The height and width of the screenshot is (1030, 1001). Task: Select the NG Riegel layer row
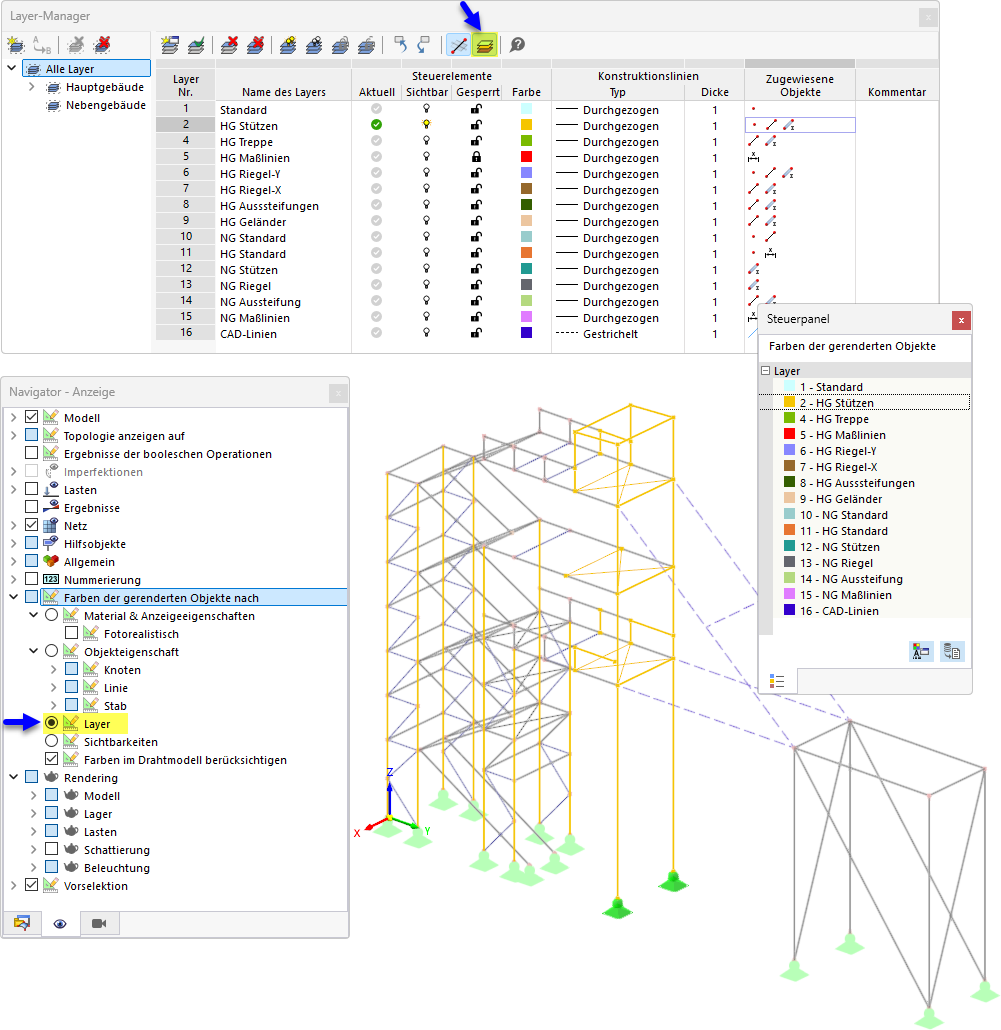(x=246, y=286)
